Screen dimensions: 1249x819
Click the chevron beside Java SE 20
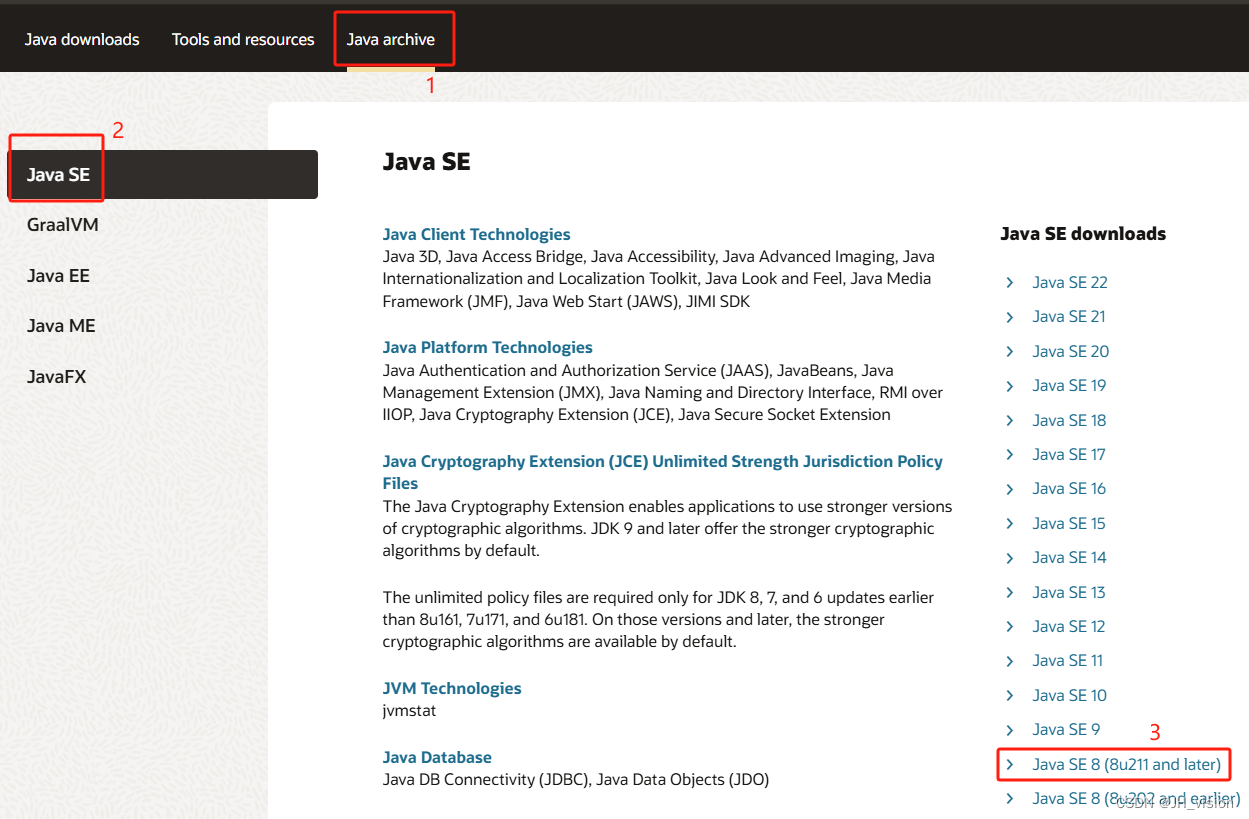(1010, 352)
